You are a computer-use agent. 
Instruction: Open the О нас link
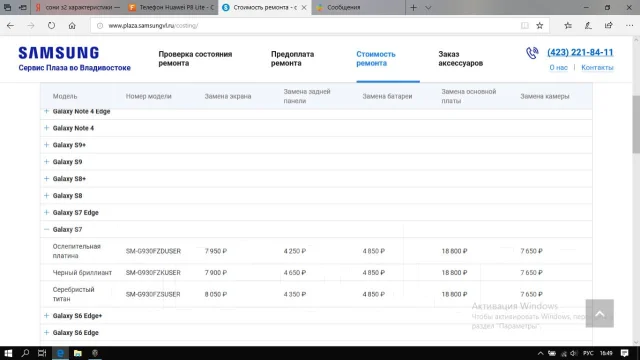(558, 67)
